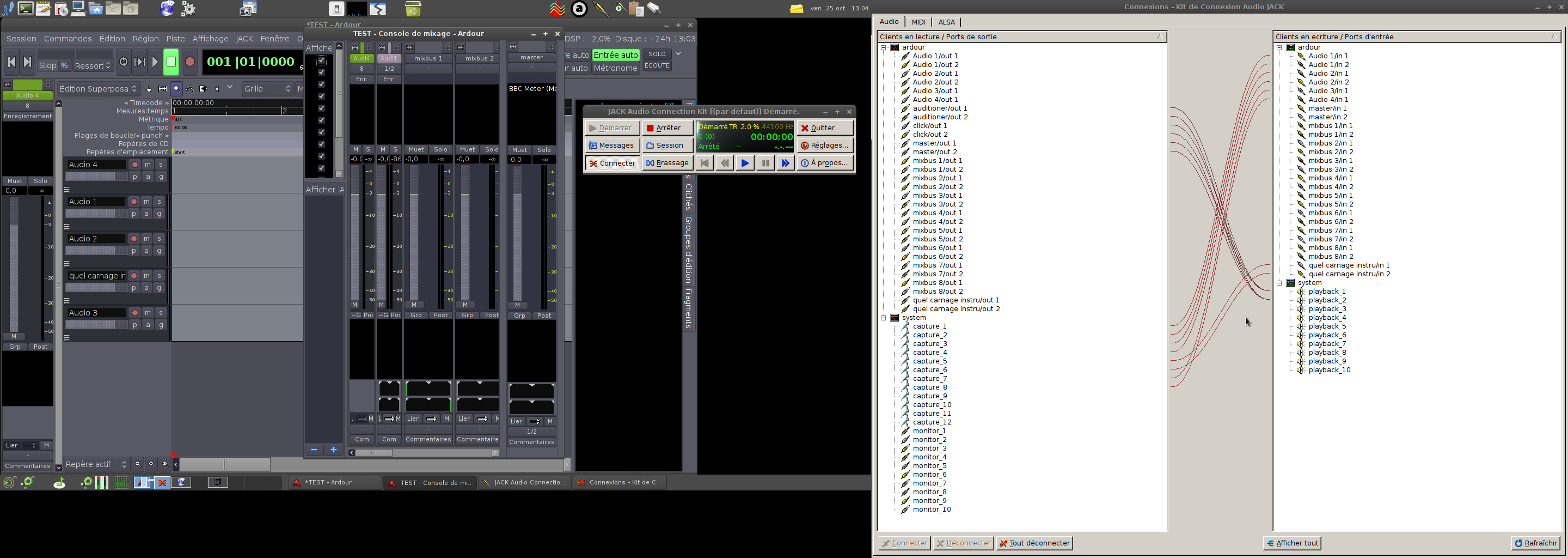Open JACK Réglages settings

[825, 145]
